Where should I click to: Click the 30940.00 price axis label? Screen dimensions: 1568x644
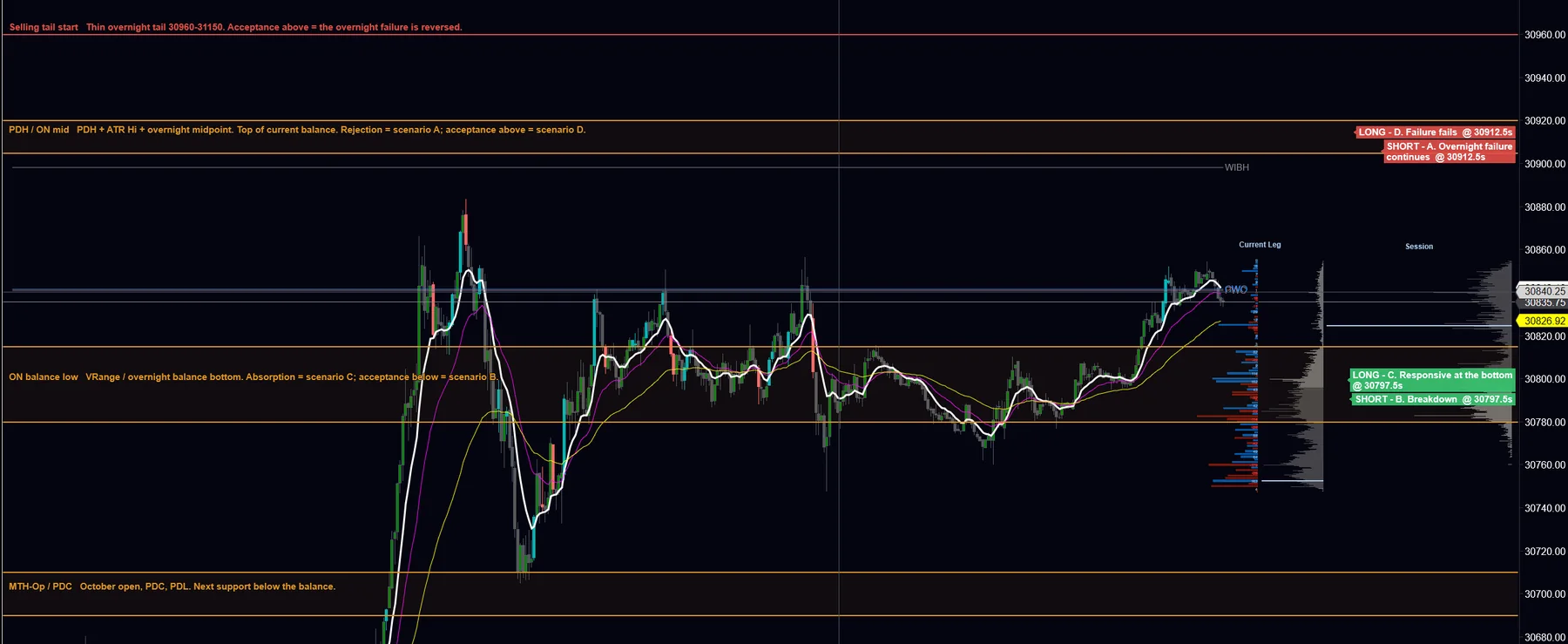1544,78
